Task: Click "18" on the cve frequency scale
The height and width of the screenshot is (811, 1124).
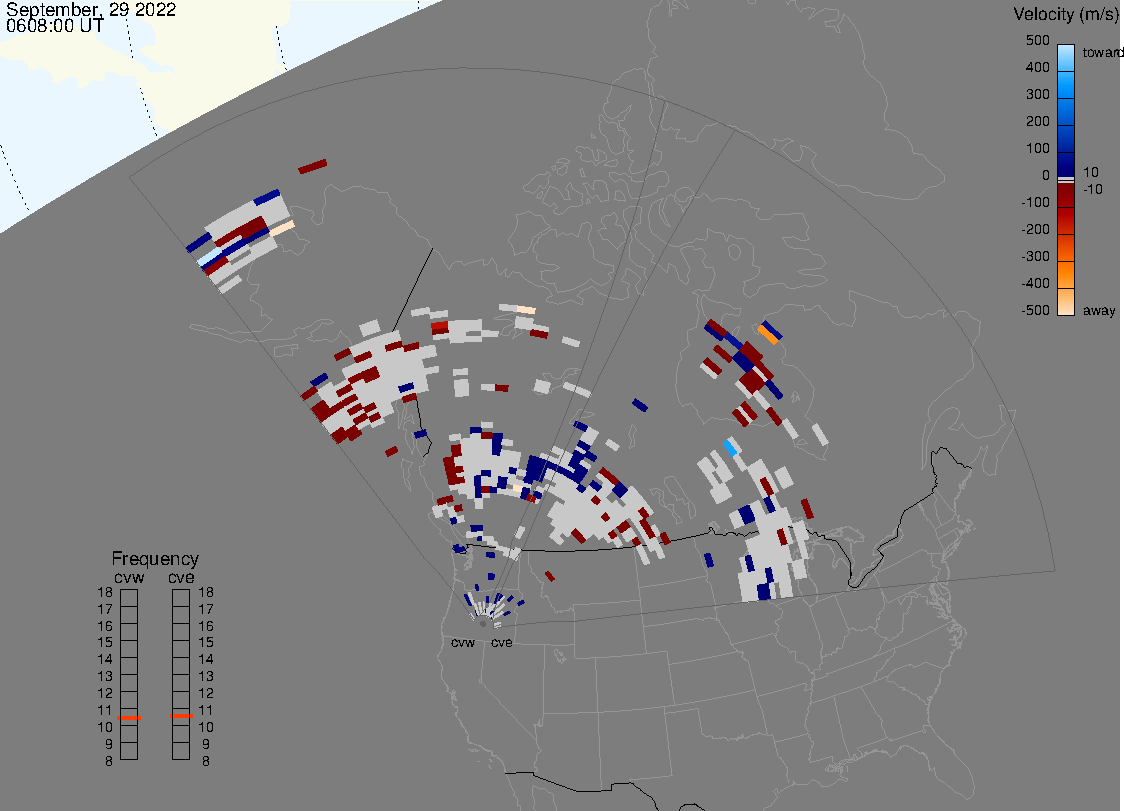Action: coord(206,592)
